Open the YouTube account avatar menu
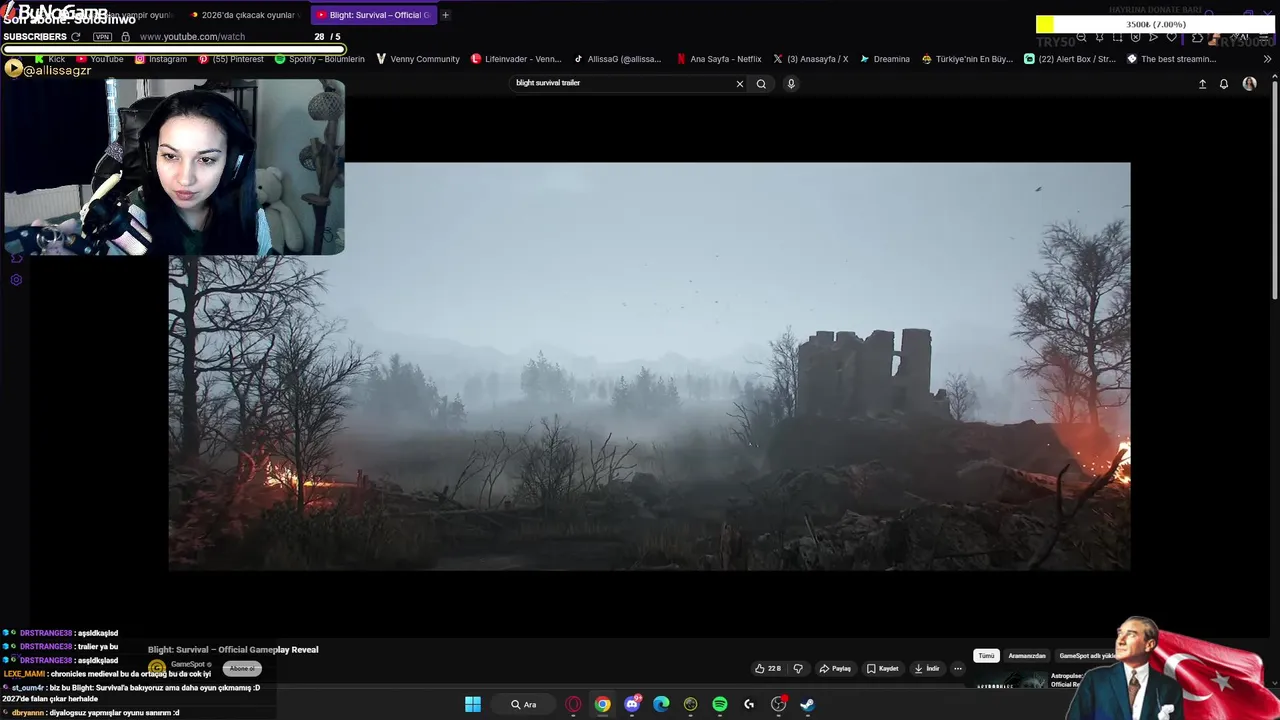 click(x=1249, y=84)
